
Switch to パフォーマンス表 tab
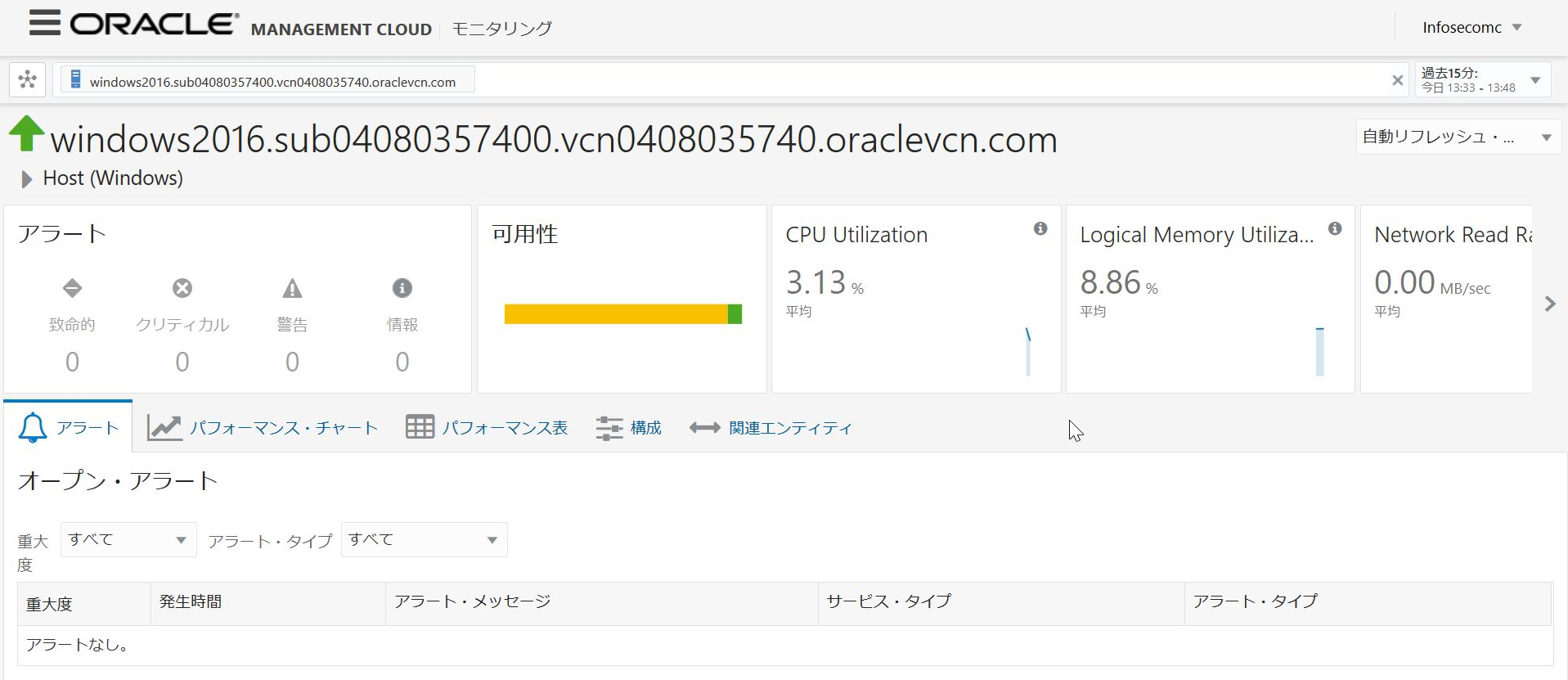click(x=487, y=427)
